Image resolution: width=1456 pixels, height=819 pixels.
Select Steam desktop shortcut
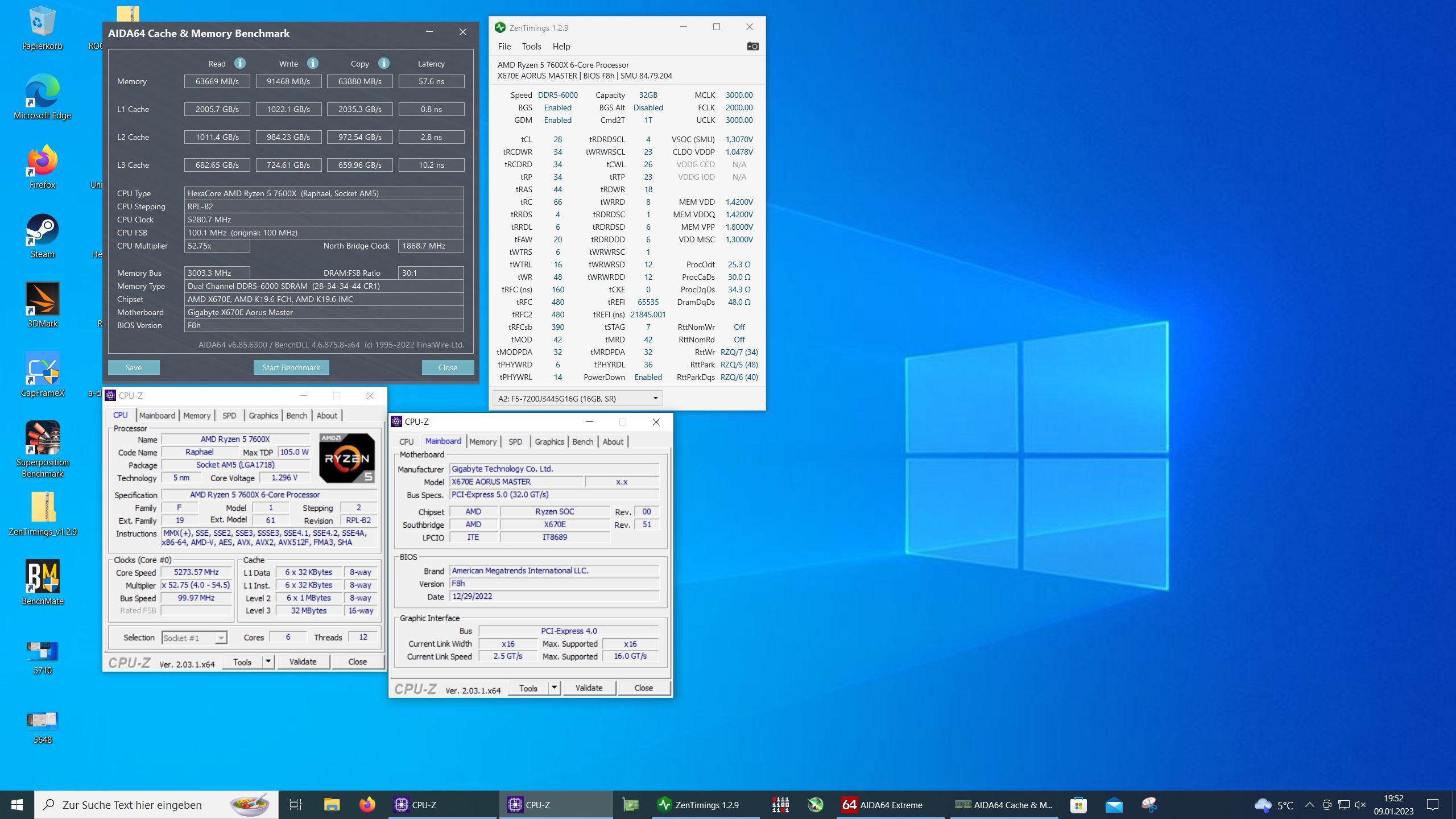(x=42, y=235)
